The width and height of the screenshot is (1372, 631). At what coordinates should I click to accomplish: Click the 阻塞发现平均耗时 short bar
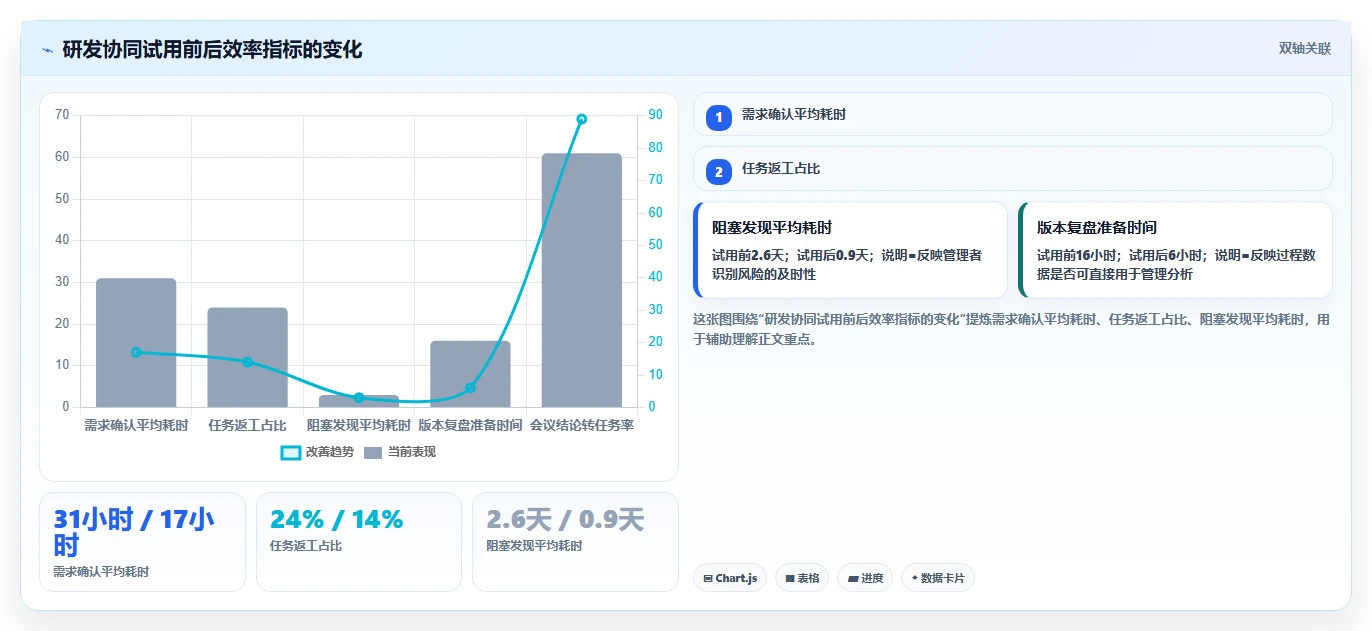pos(359,401)
